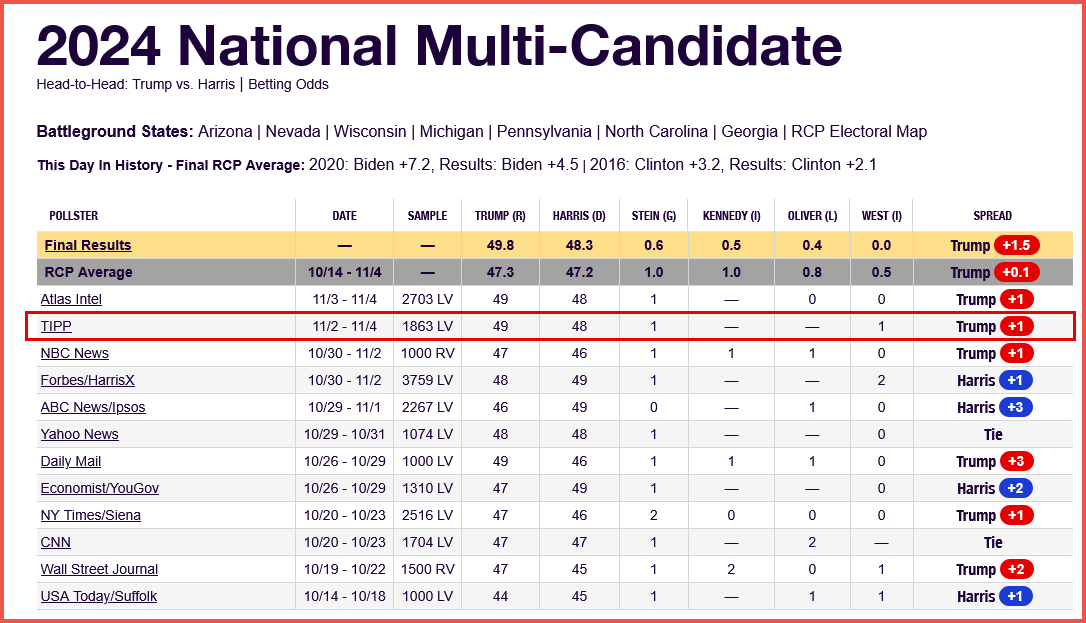Click the TIPP poll link
Image resolution: width=1086 pixels, height=623 pixels.
point(56,326)
